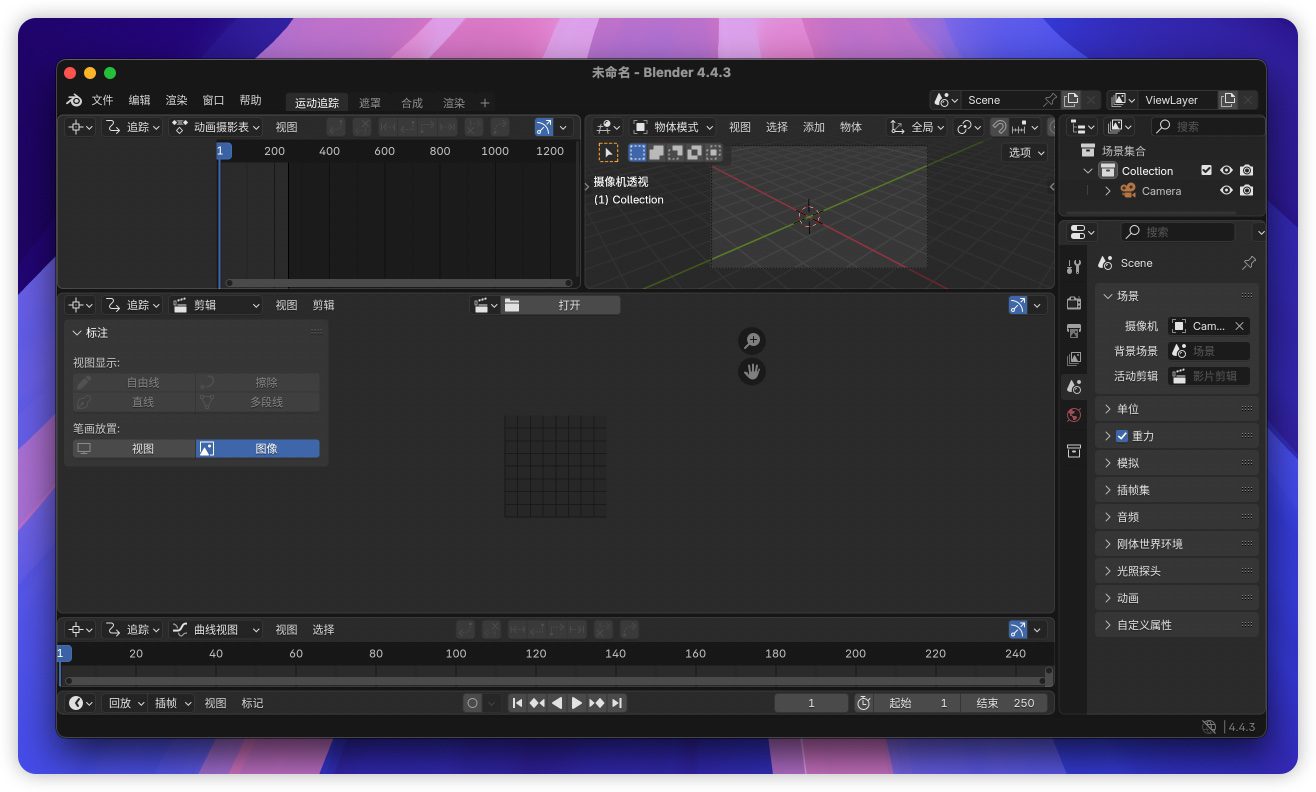Hide the Camera using its eye icon
The width and height of the screenshot is (1316, 792).
(x=1226, y=191)
